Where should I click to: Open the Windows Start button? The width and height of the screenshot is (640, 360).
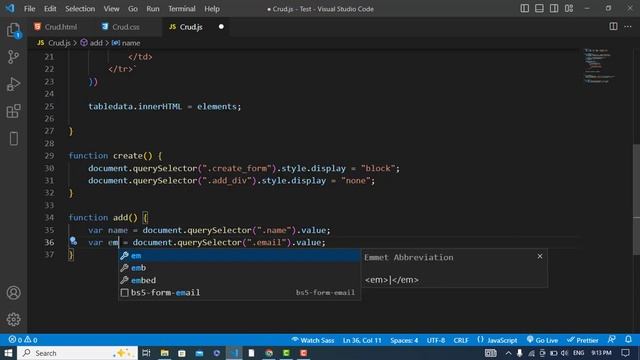(8, 353)
